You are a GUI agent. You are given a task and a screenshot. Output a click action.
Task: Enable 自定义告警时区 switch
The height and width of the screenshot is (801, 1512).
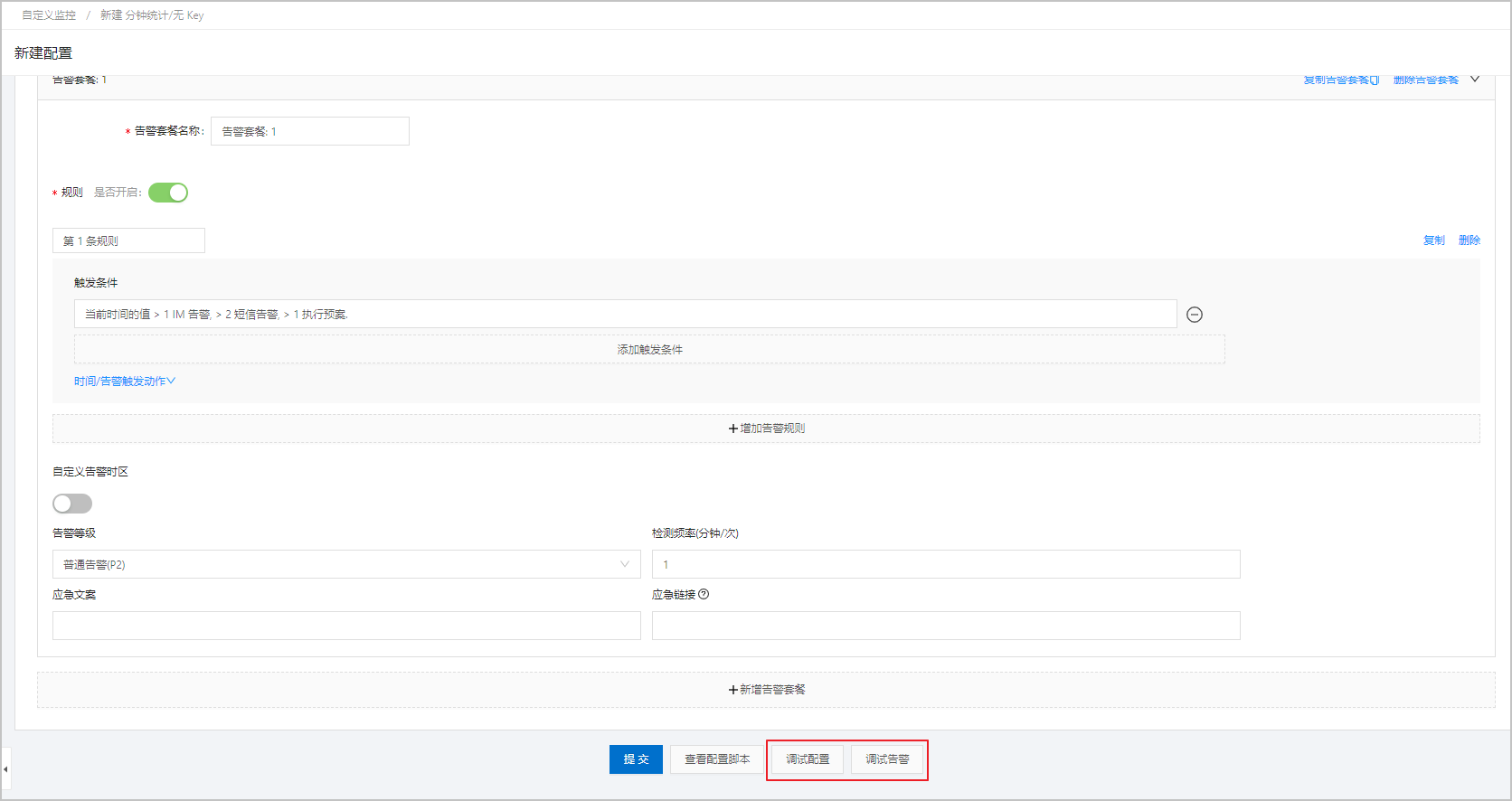(72, 504)
